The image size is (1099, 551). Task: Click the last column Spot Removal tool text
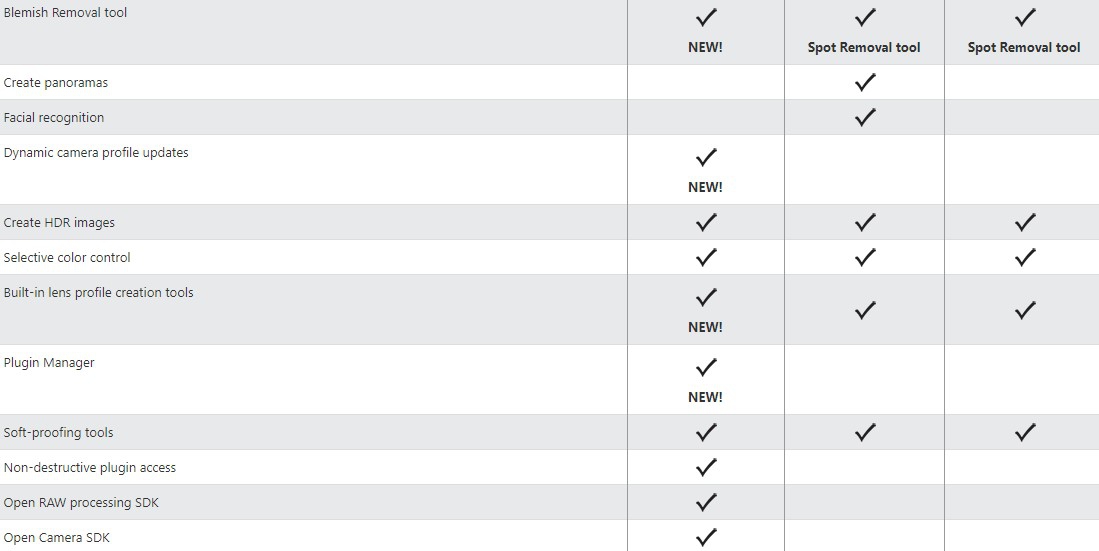click(1024, 47)
